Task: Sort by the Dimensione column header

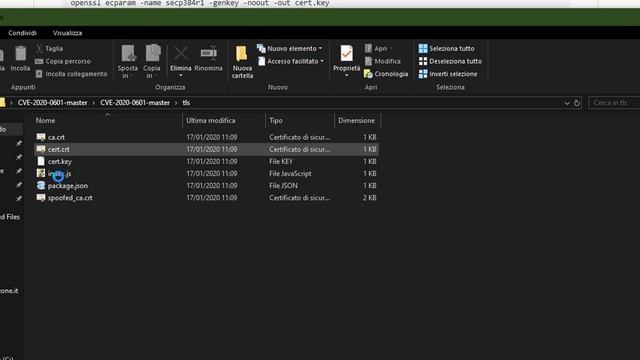Action: click(356, 120)
